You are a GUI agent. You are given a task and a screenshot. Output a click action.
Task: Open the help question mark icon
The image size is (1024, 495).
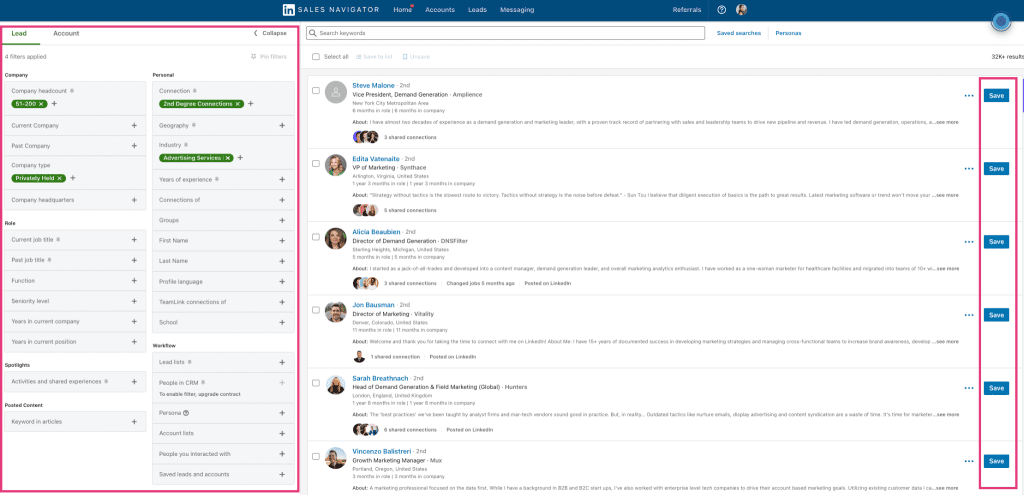pyautogui.click(x=722, y=10)
